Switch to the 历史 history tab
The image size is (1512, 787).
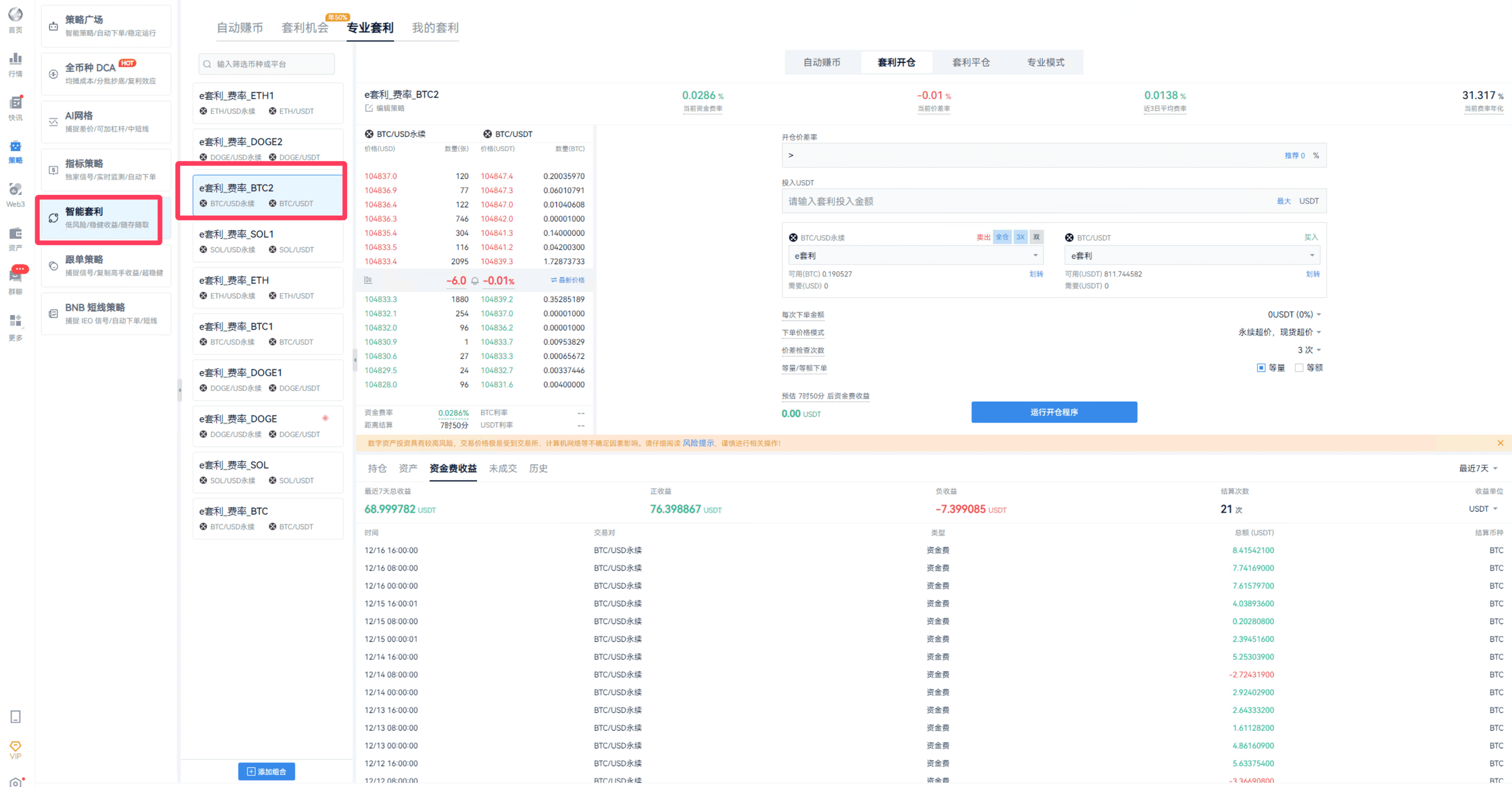tap(537, 468)
